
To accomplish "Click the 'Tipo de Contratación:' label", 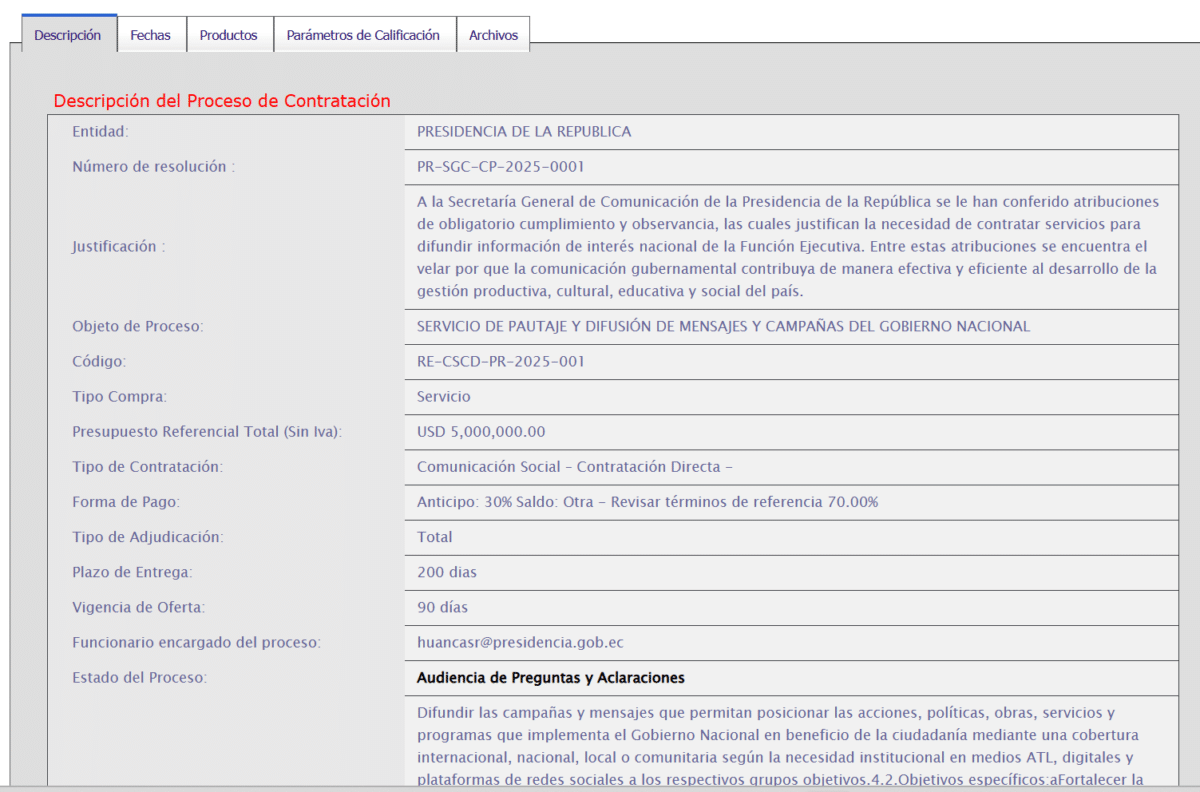I will click(148, 467).
